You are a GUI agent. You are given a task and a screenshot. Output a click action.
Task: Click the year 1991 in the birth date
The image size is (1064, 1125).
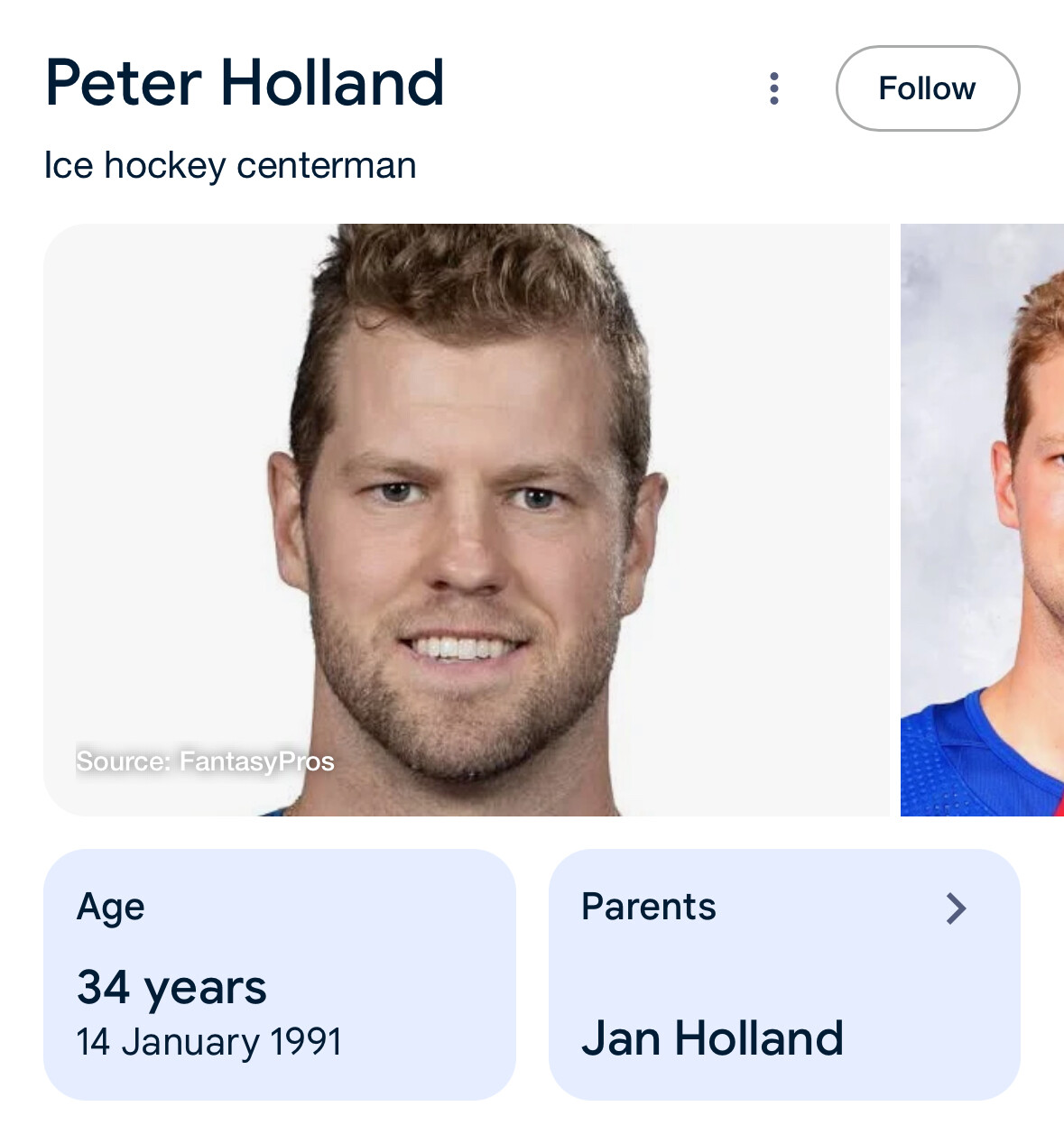[x=306, y=1042]
